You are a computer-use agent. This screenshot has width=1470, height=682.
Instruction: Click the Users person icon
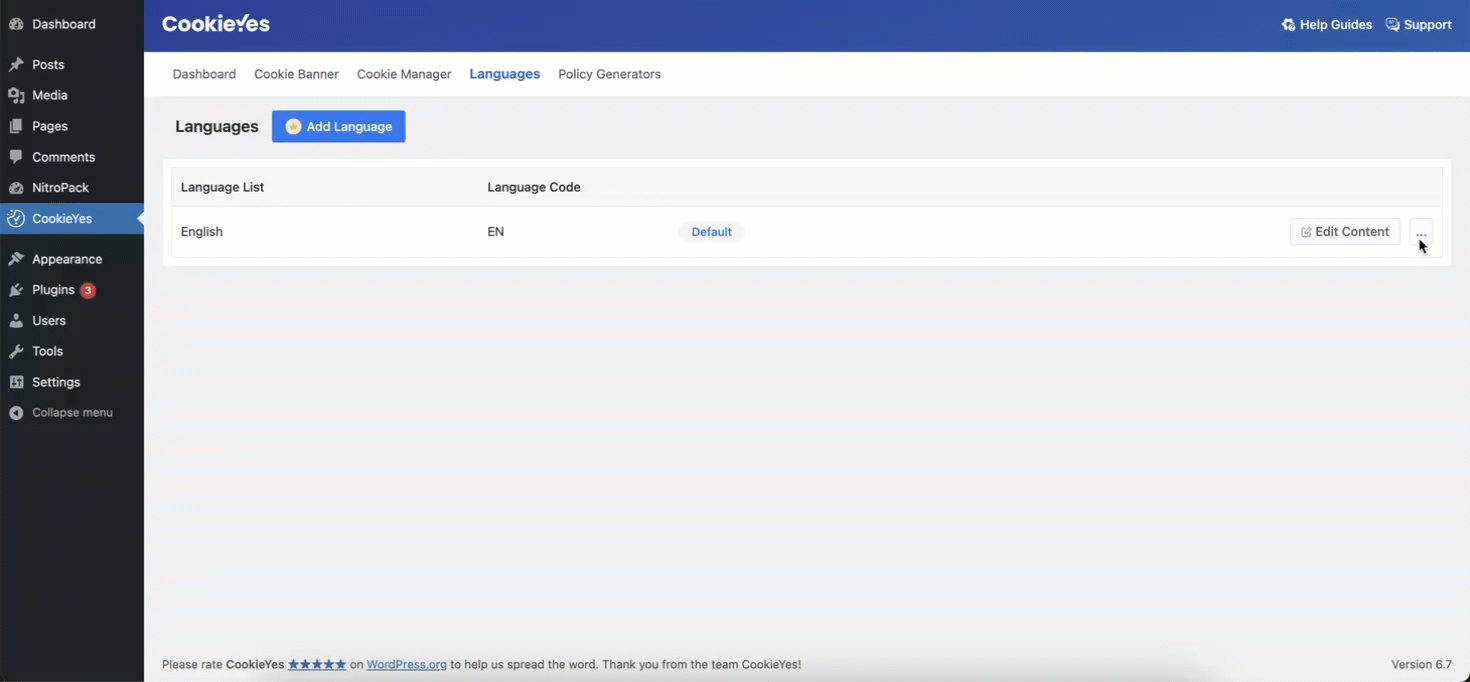(16, 321)
